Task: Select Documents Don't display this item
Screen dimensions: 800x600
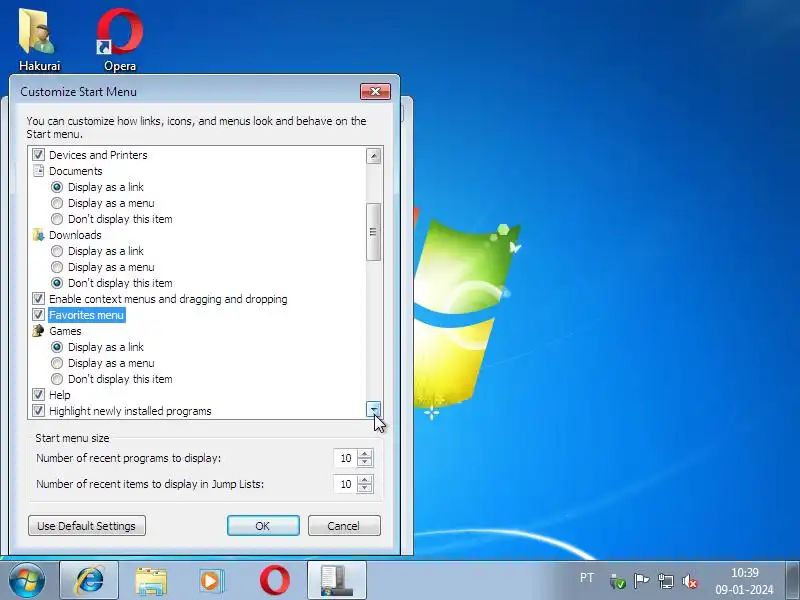Action: point(57,219)
